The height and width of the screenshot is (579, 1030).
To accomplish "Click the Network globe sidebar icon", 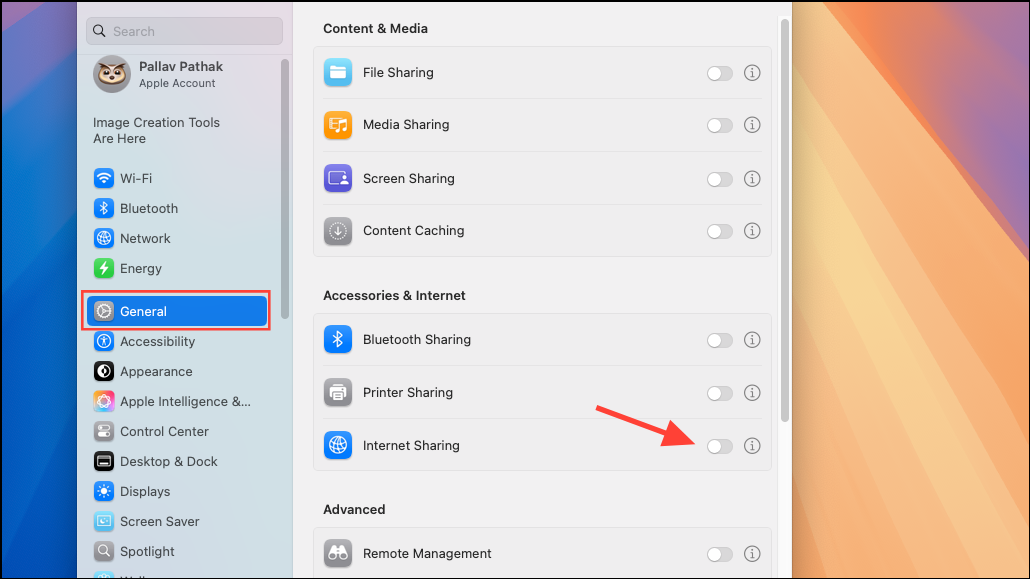I will (x=104, y=238).
